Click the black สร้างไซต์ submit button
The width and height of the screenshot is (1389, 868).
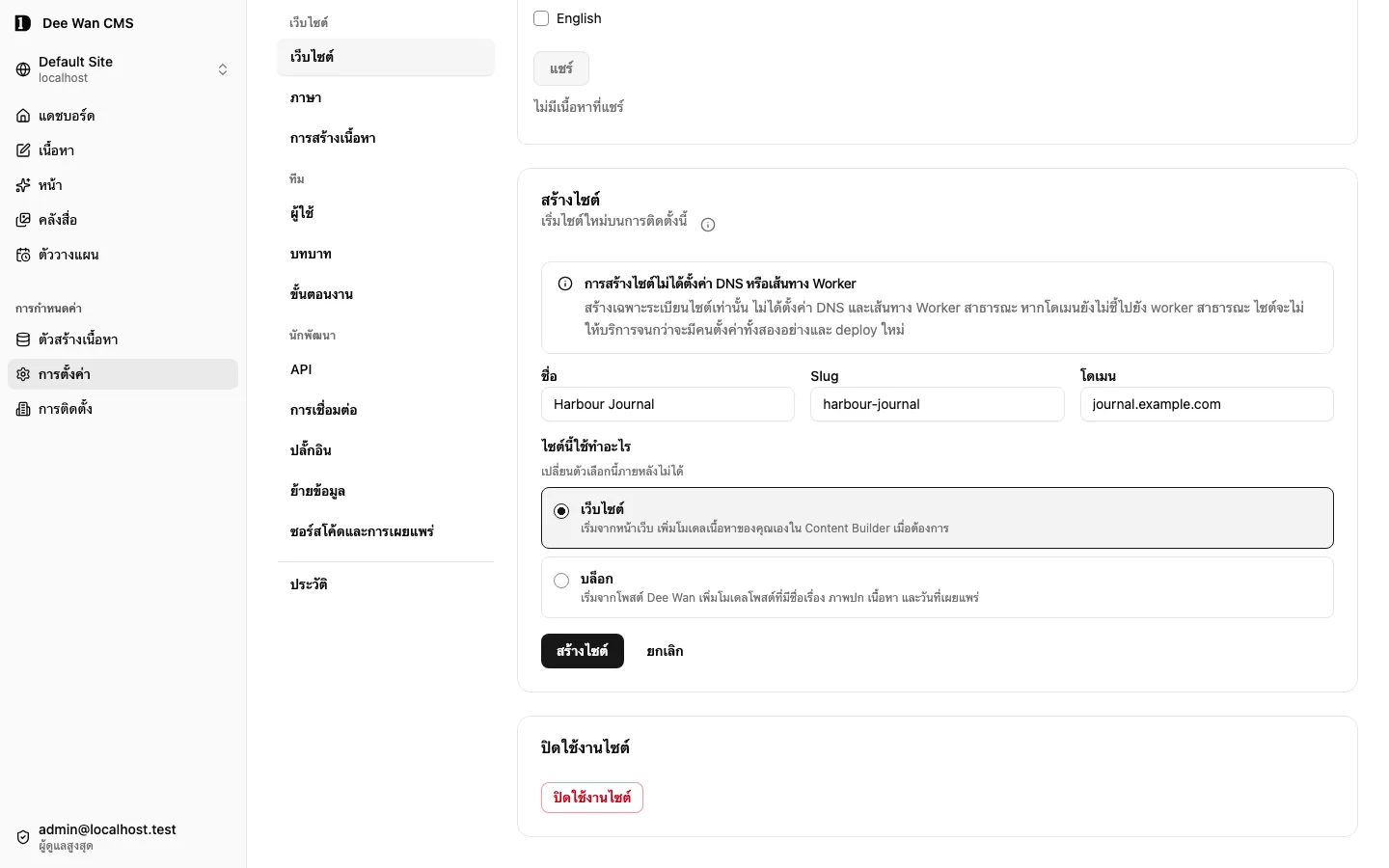(x=583, y=651)
